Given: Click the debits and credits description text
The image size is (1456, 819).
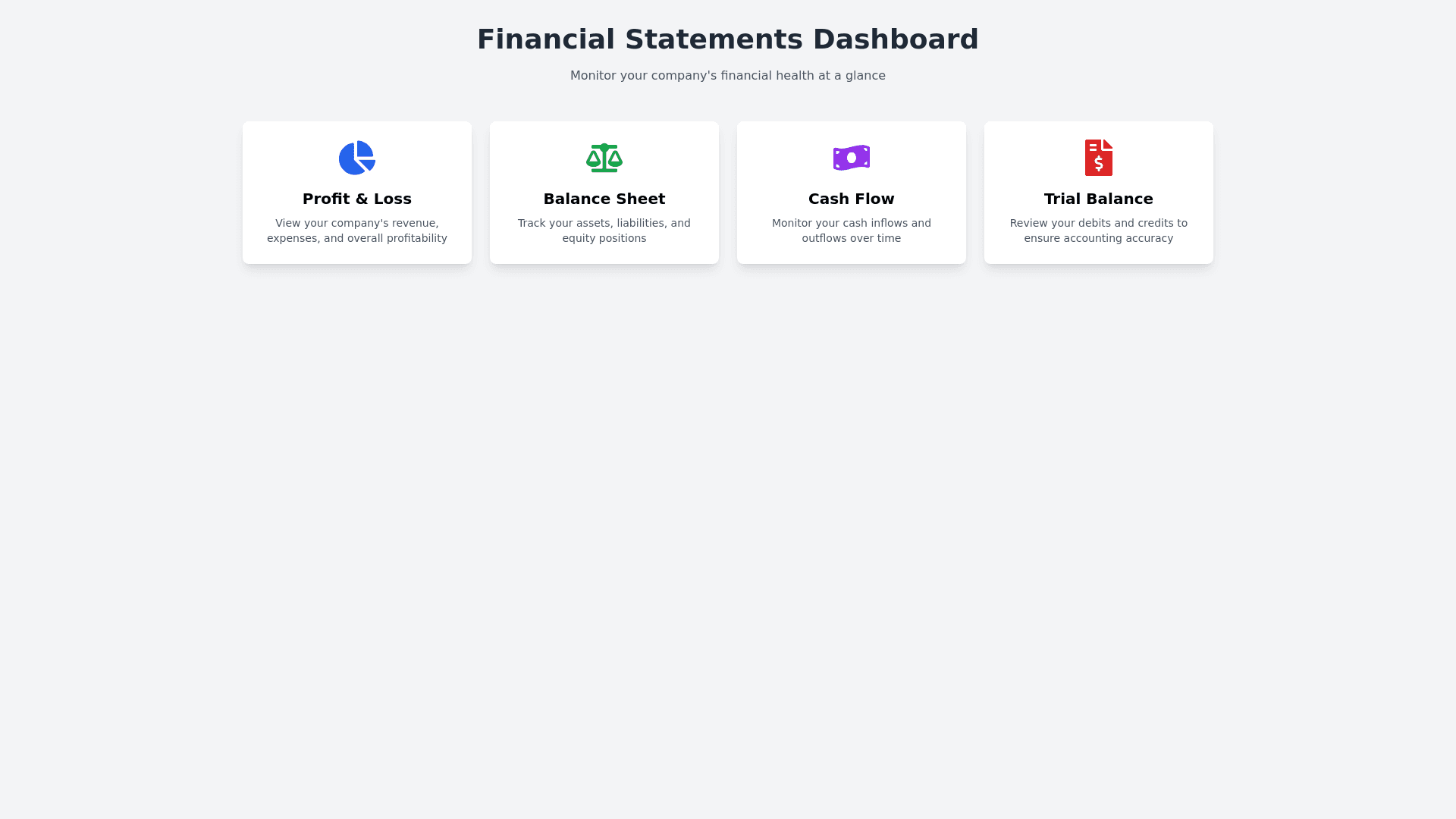Looking at the screenshot, I should tap(1099, 231).
